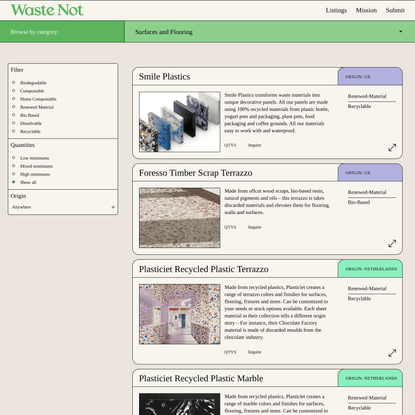Click Inquire on Smile Plastics
This screenshot has width=415, height=415.
pos(255,145)
